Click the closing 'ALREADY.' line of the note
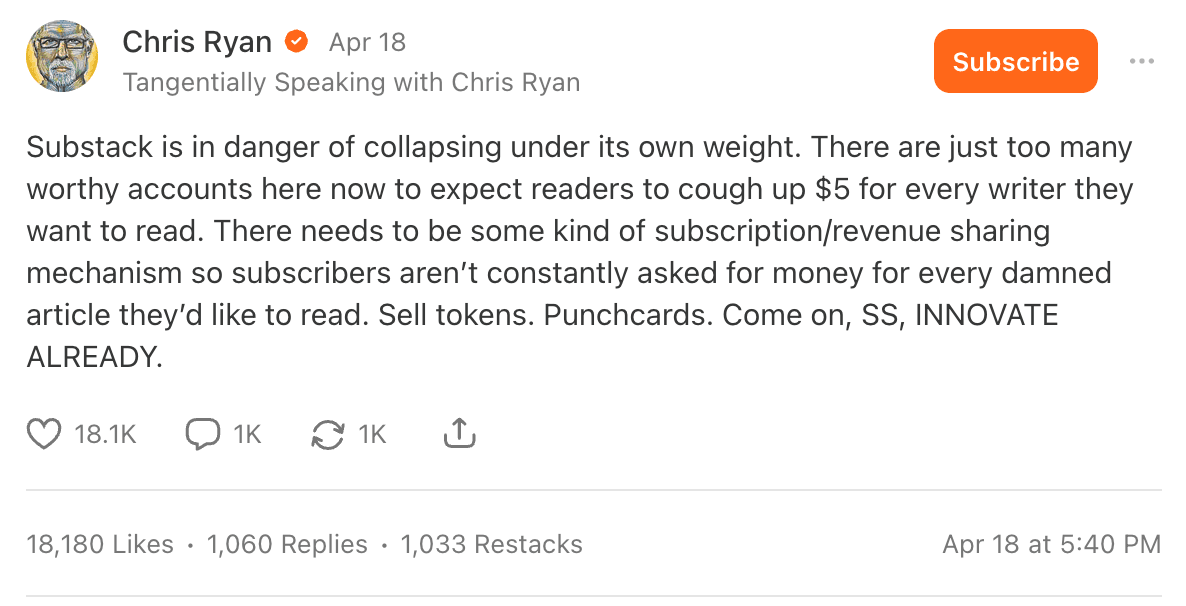The width and height of the screenshot is (1186, 606). click(94, 357)
